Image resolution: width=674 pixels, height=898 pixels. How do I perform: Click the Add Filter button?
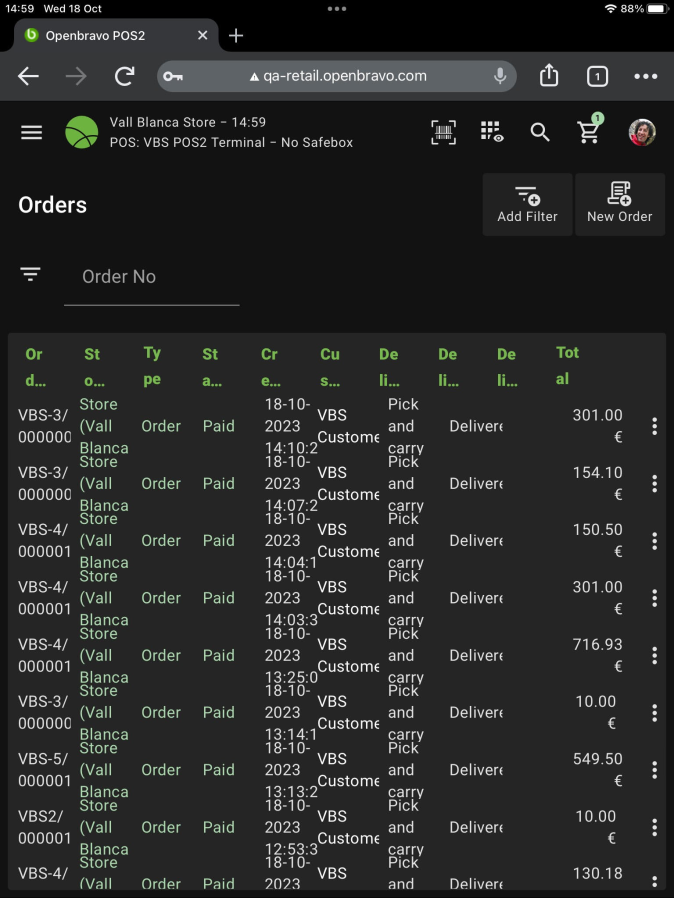pyautogui.click(x=527, y=204)
